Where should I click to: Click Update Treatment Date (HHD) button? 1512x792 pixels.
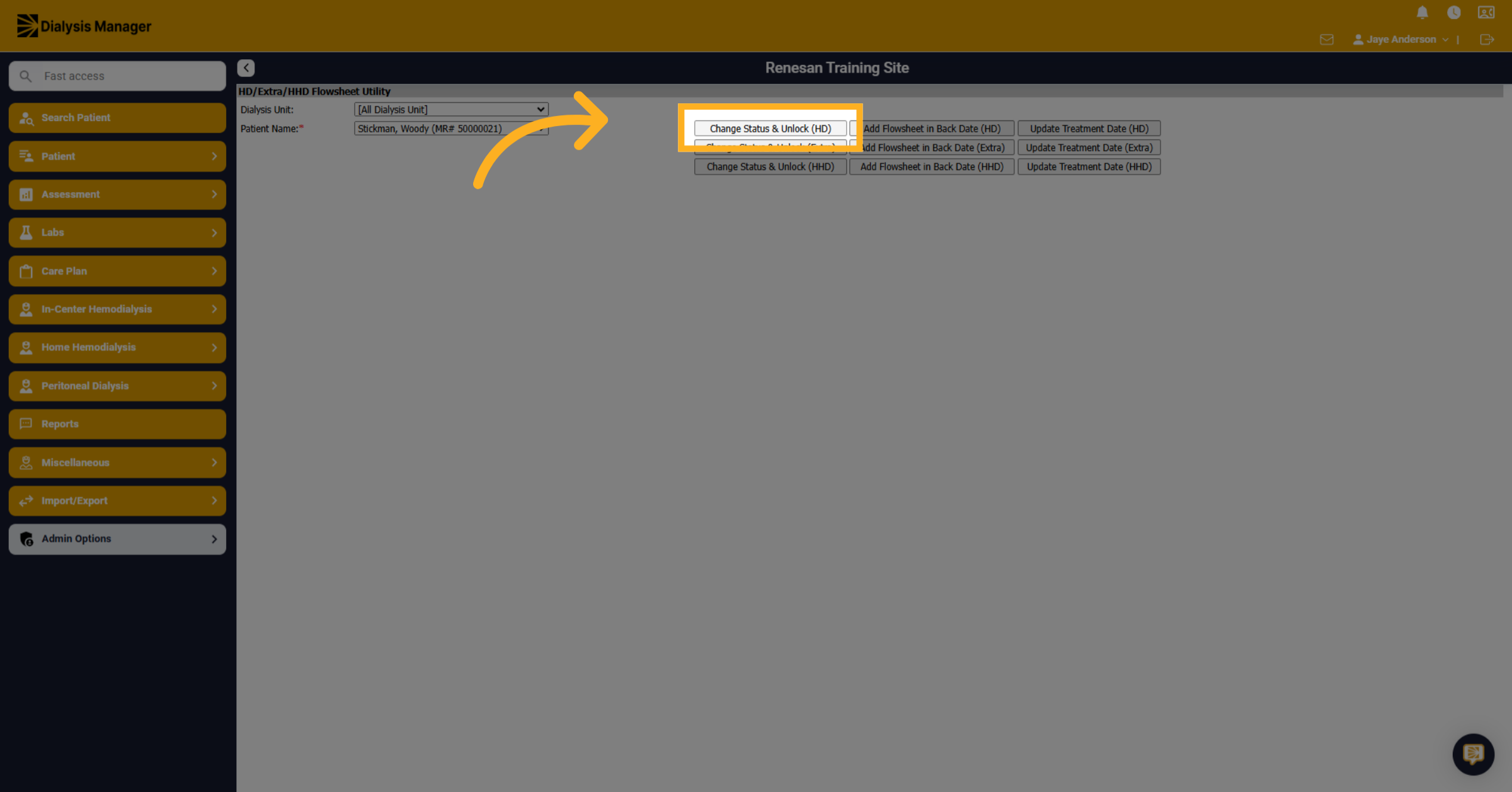(1089, 167)
